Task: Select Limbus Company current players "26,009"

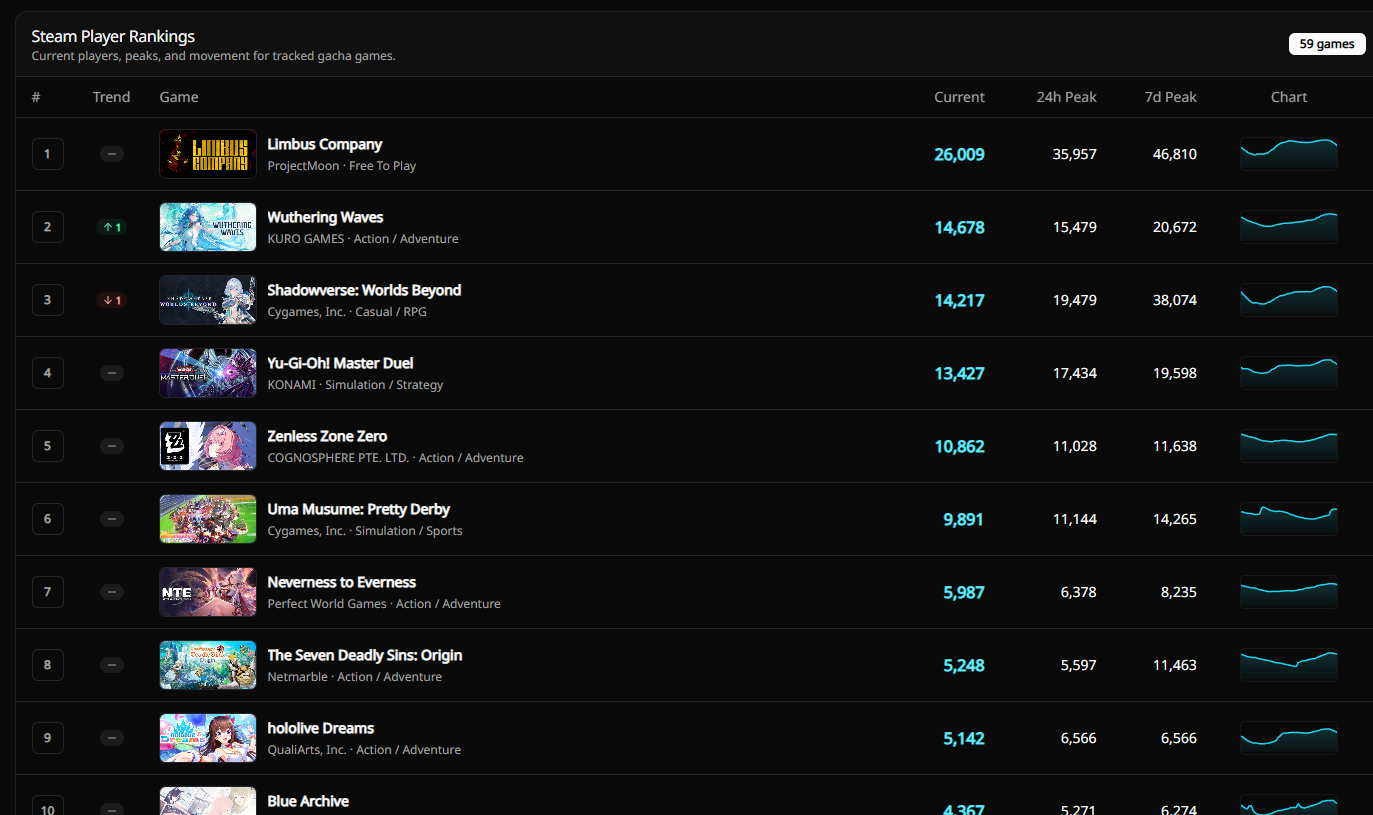Action: (x=959, y=154)
